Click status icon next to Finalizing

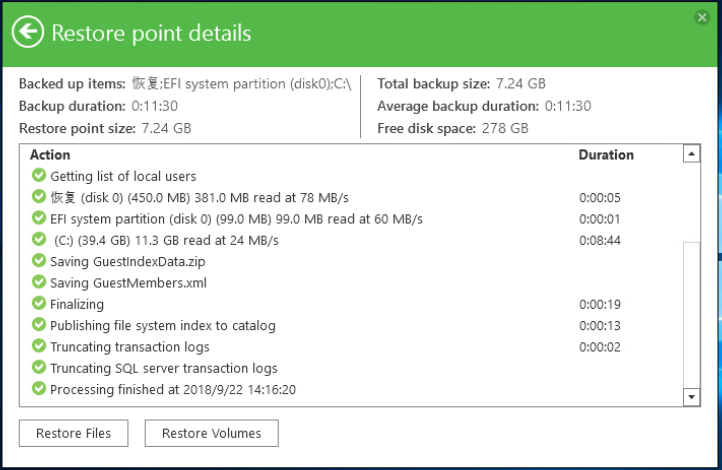pyautogui.click(x=39, y=303)
